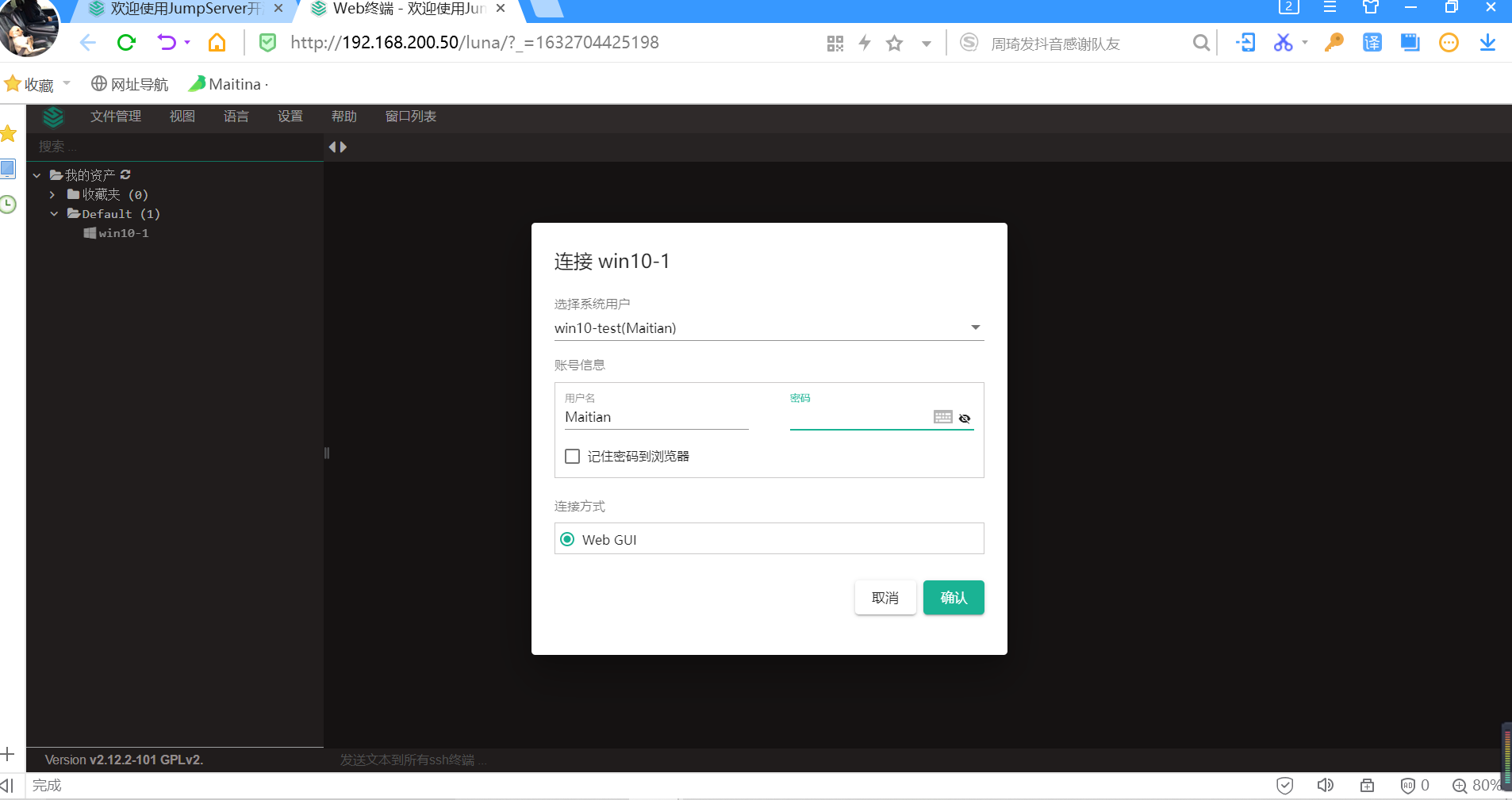Toggle the left panel collapse arrows
Image resolution: width=1512 pixels, height=800 pixels.
click(338, 147)
